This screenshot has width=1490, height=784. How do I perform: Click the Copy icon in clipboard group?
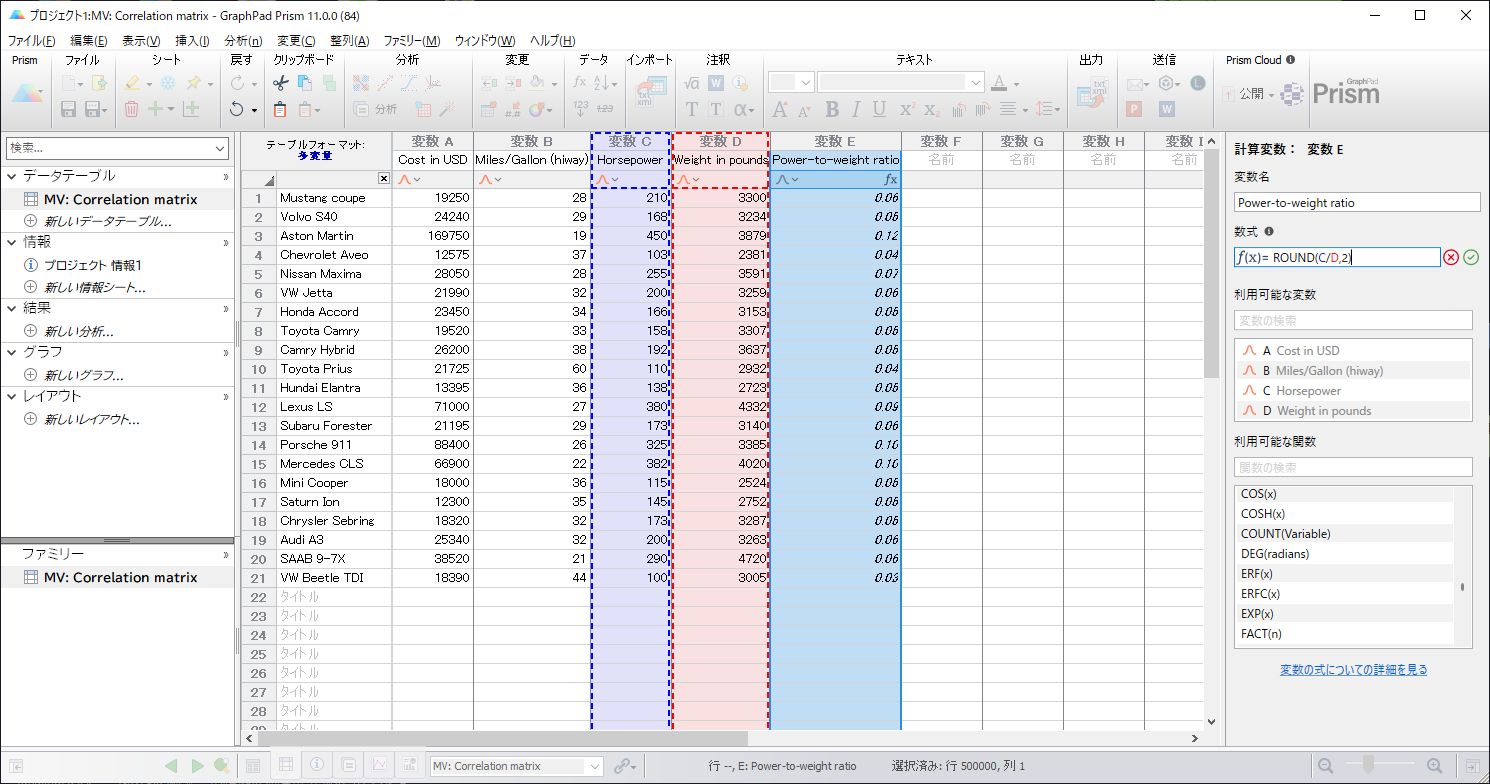click(x=304, y=84)
